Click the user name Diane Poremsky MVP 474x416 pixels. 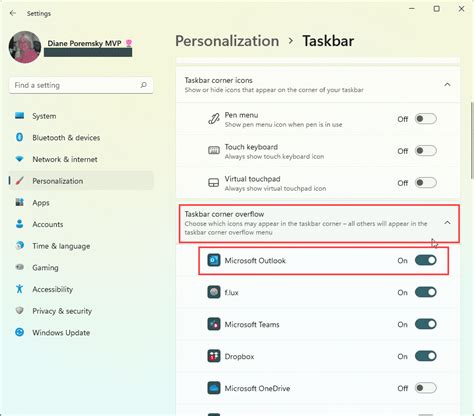click(84, 43)
